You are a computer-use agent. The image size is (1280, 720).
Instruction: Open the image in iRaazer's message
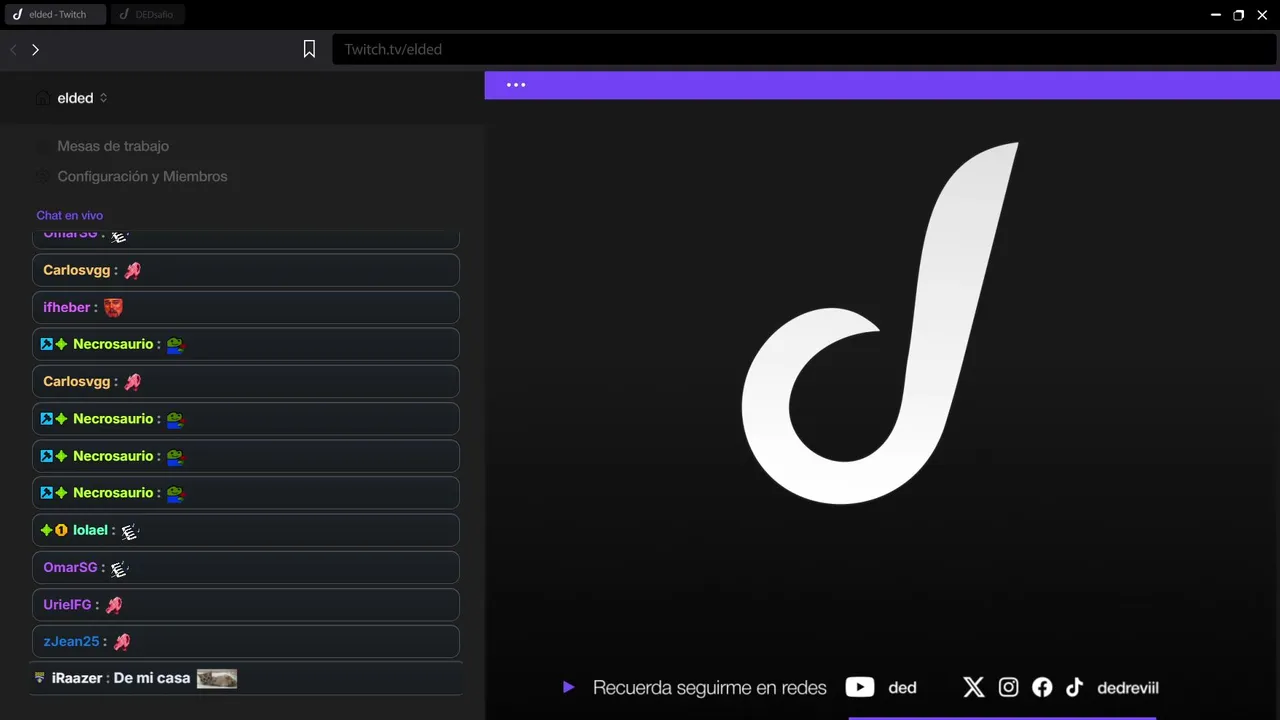pos(217,679)
